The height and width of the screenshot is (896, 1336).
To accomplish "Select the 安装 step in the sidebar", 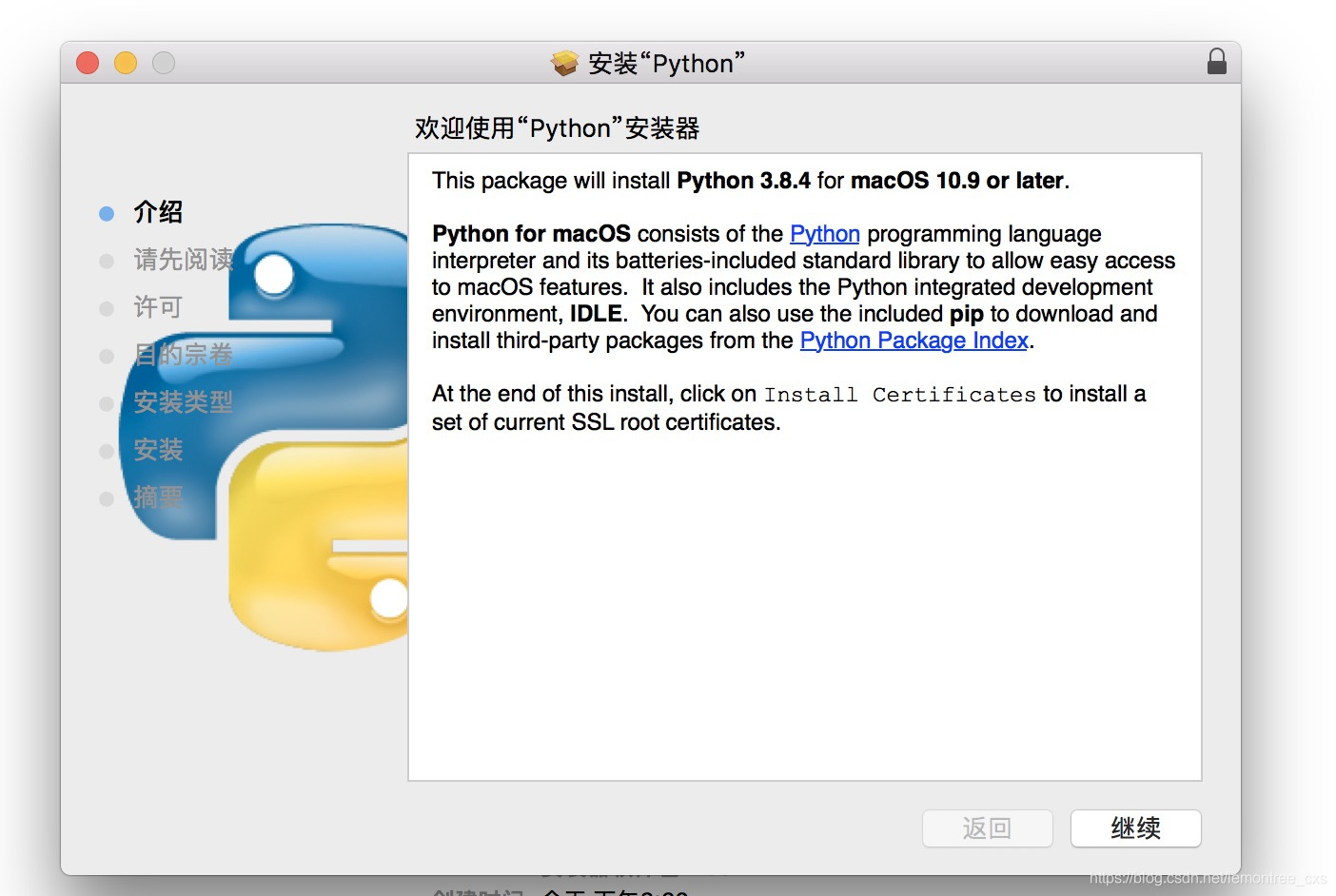I will [x=158, y=451].
